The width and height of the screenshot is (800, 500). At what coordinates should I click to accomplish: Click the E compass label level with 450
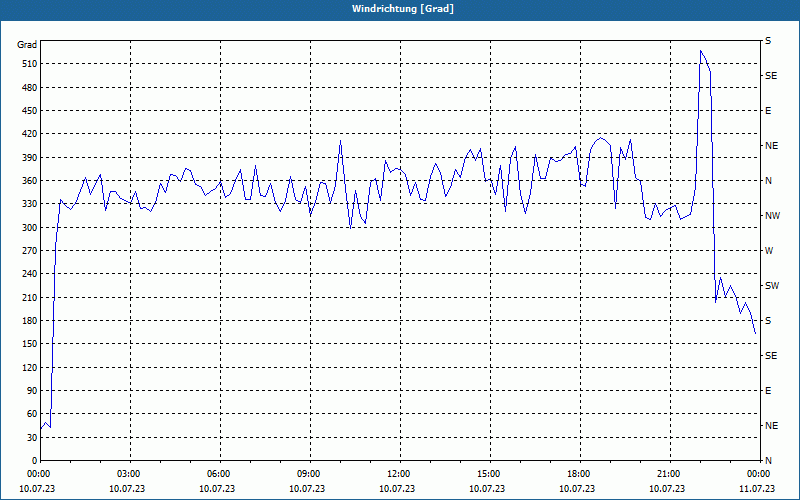(x=768, y=111)
